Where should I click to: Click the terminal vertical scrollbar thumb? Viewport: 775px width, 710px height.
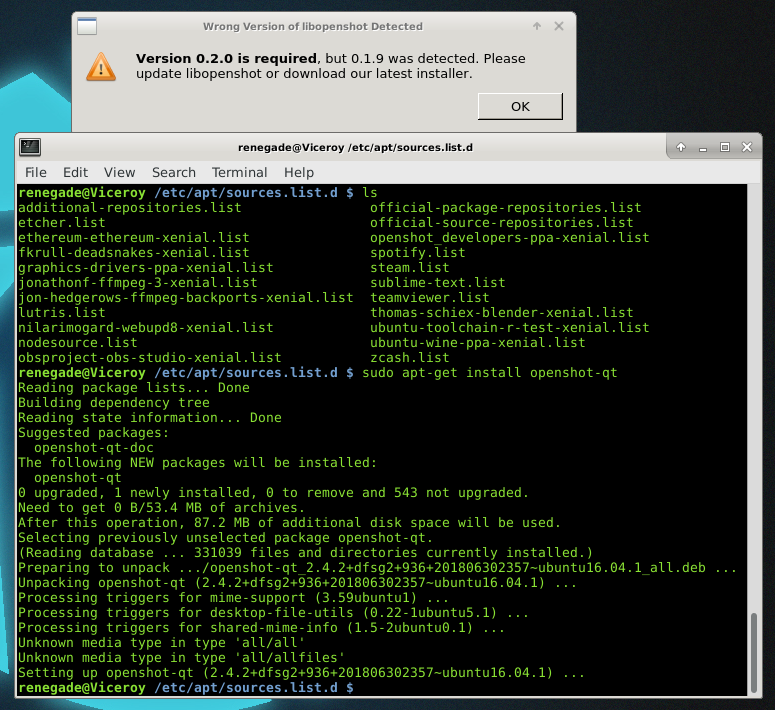pos(753,653)
